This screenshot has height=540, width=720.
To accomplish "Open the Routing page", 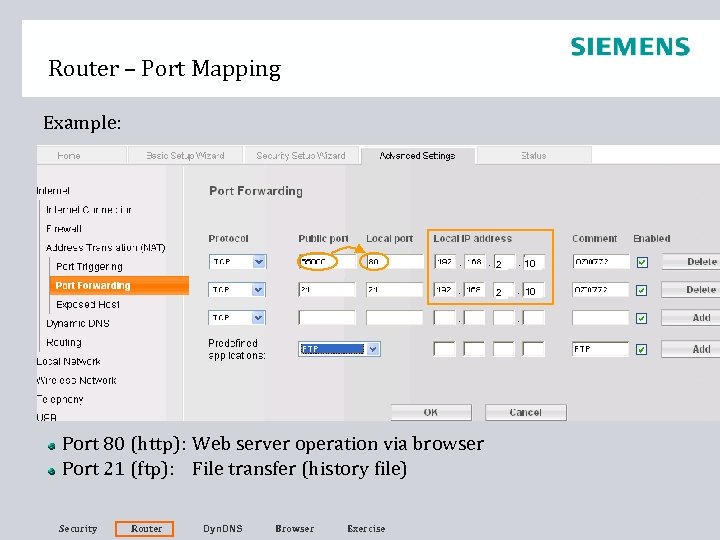I will [64, 343].
